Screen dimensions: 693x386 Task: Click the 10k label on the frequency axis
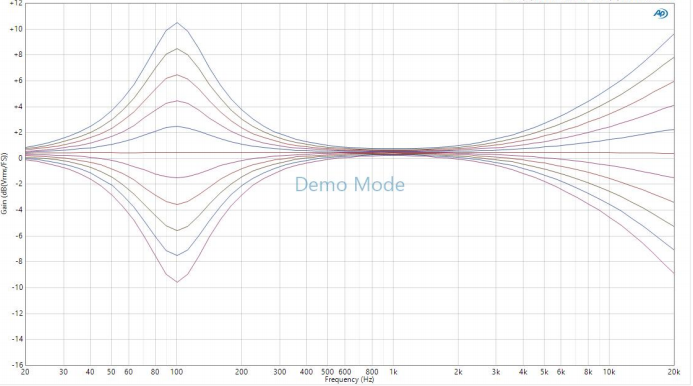(x=609, y=372)
